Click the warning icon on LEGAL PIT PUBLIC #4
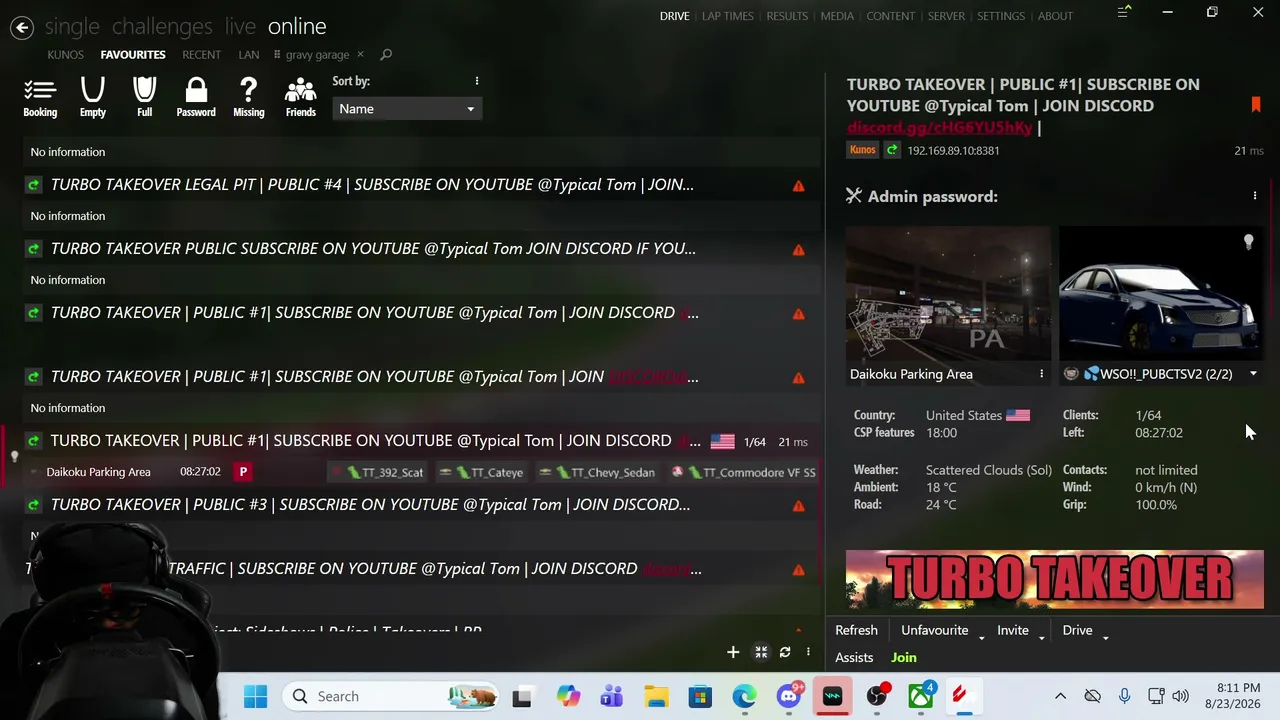The width and height of the screenshot is (1280, 720). (798, 186)
